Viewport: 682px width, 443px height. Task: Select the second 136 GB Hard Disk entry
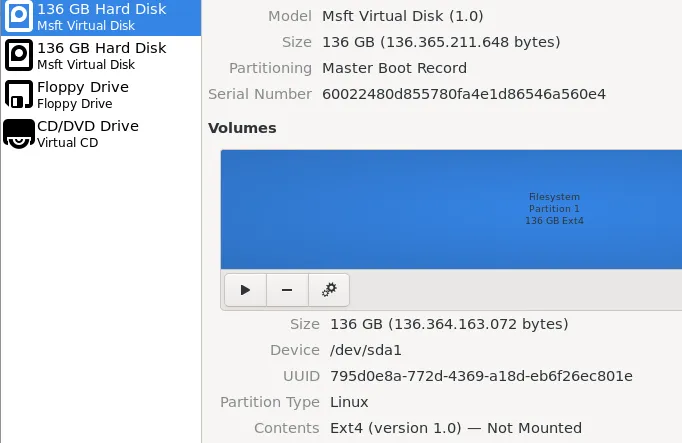pyautogui.click(x=101, y=55)
